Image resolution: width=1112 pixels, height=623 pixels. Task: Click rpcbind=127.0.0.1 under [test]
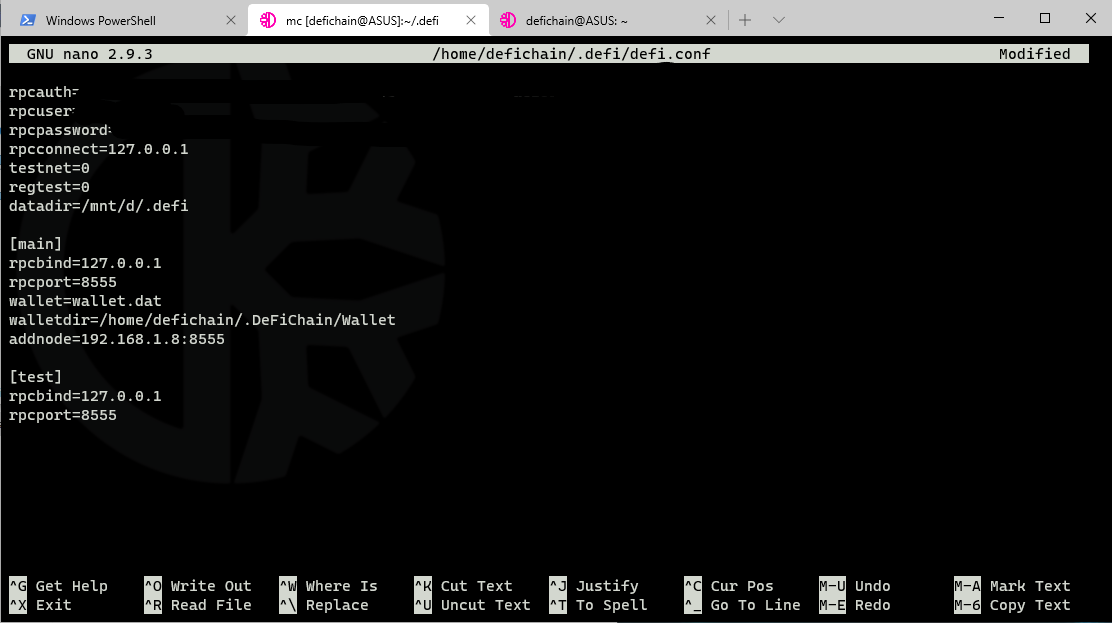[85, 396]
